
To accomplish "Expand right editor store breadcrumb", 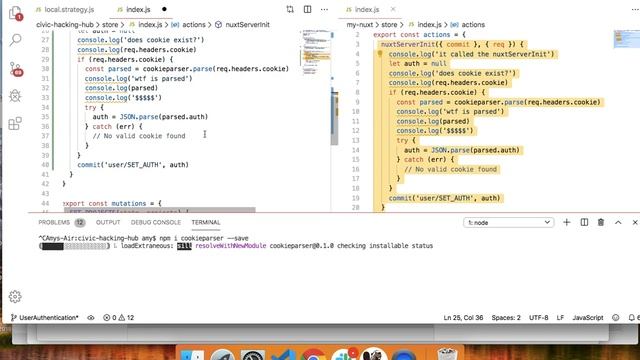I will pyautogui.click(x=389, y=24).
